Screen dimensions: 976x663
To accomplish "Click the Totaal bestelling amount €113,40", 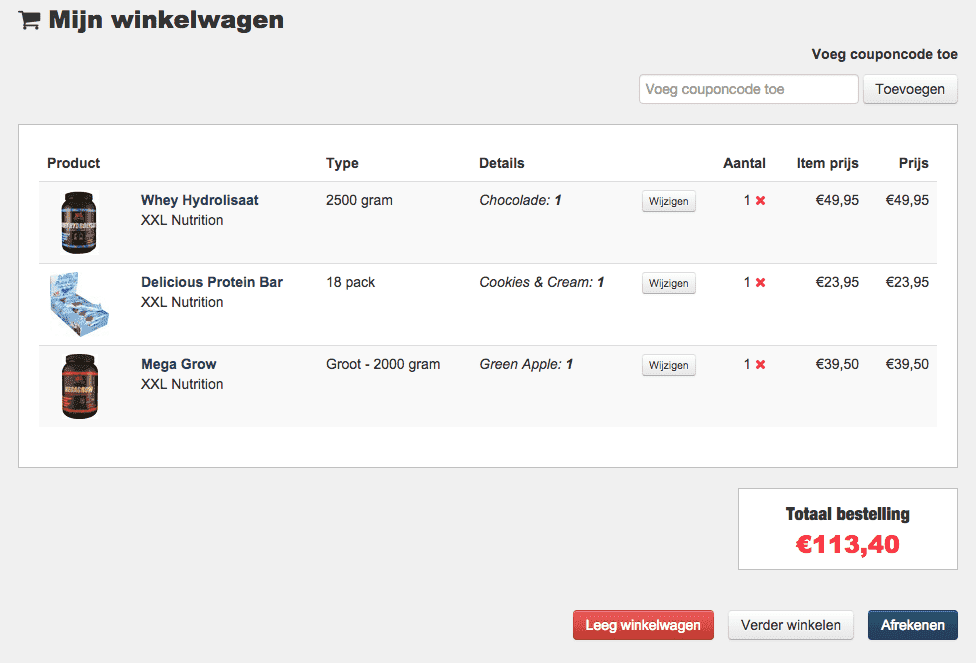I will tap(847, 545).
